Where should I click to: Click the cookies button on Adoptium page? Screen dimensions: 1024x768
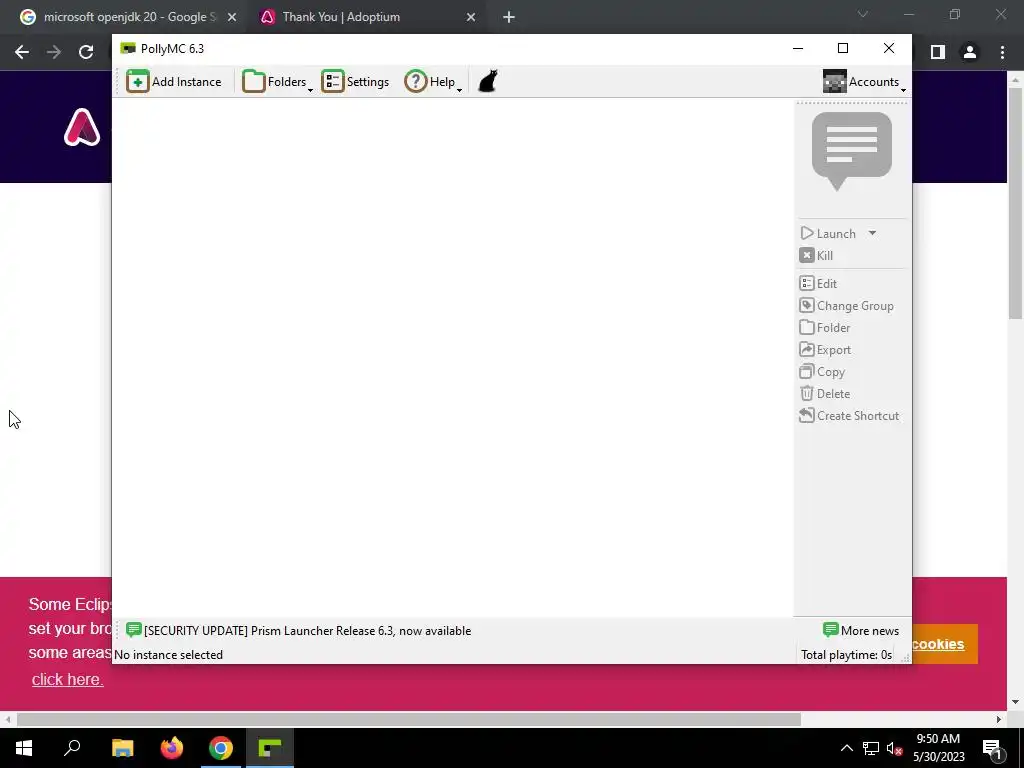tap(945, 644)
